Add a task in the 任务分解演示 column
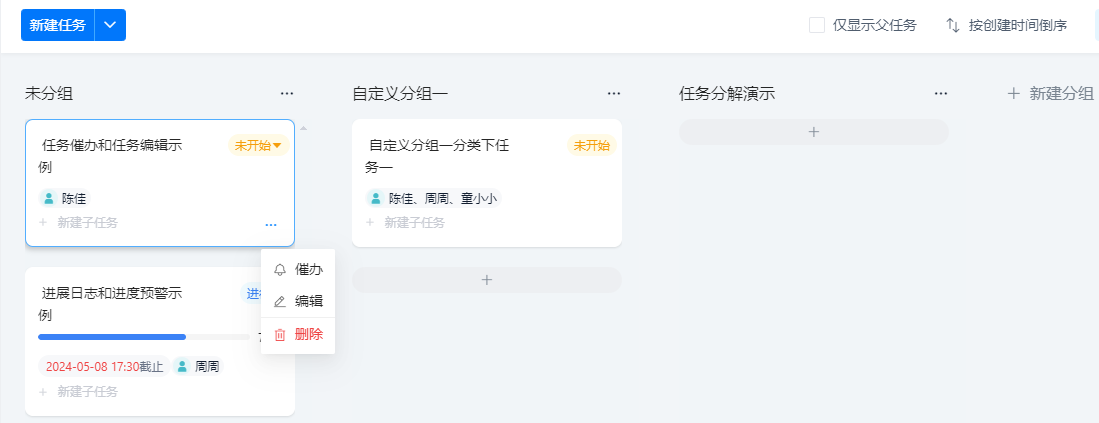Screen dimensions: 1099x423 814,132
